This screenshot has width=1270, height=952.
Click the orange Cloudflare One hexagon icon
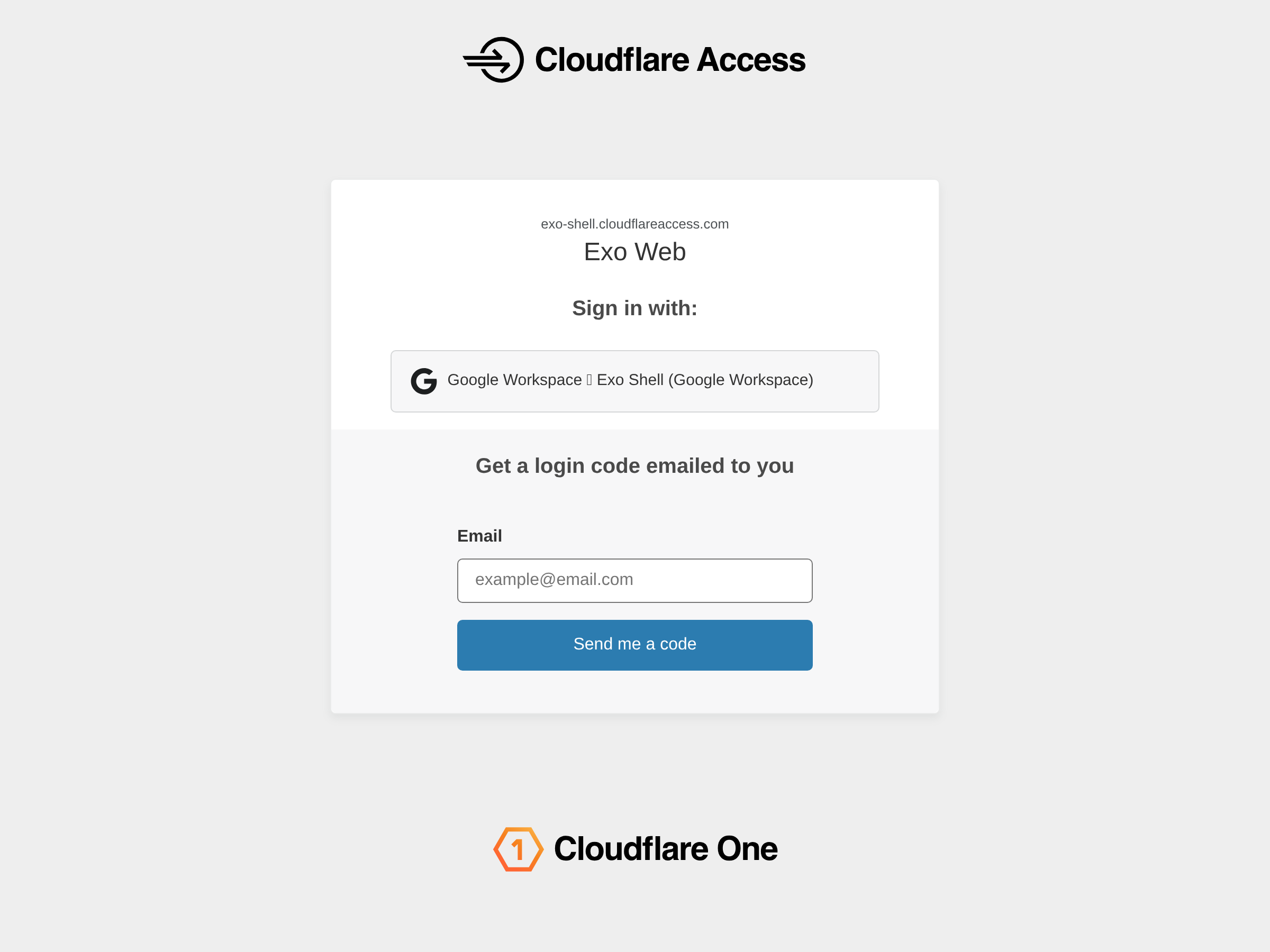pos(518,849)
